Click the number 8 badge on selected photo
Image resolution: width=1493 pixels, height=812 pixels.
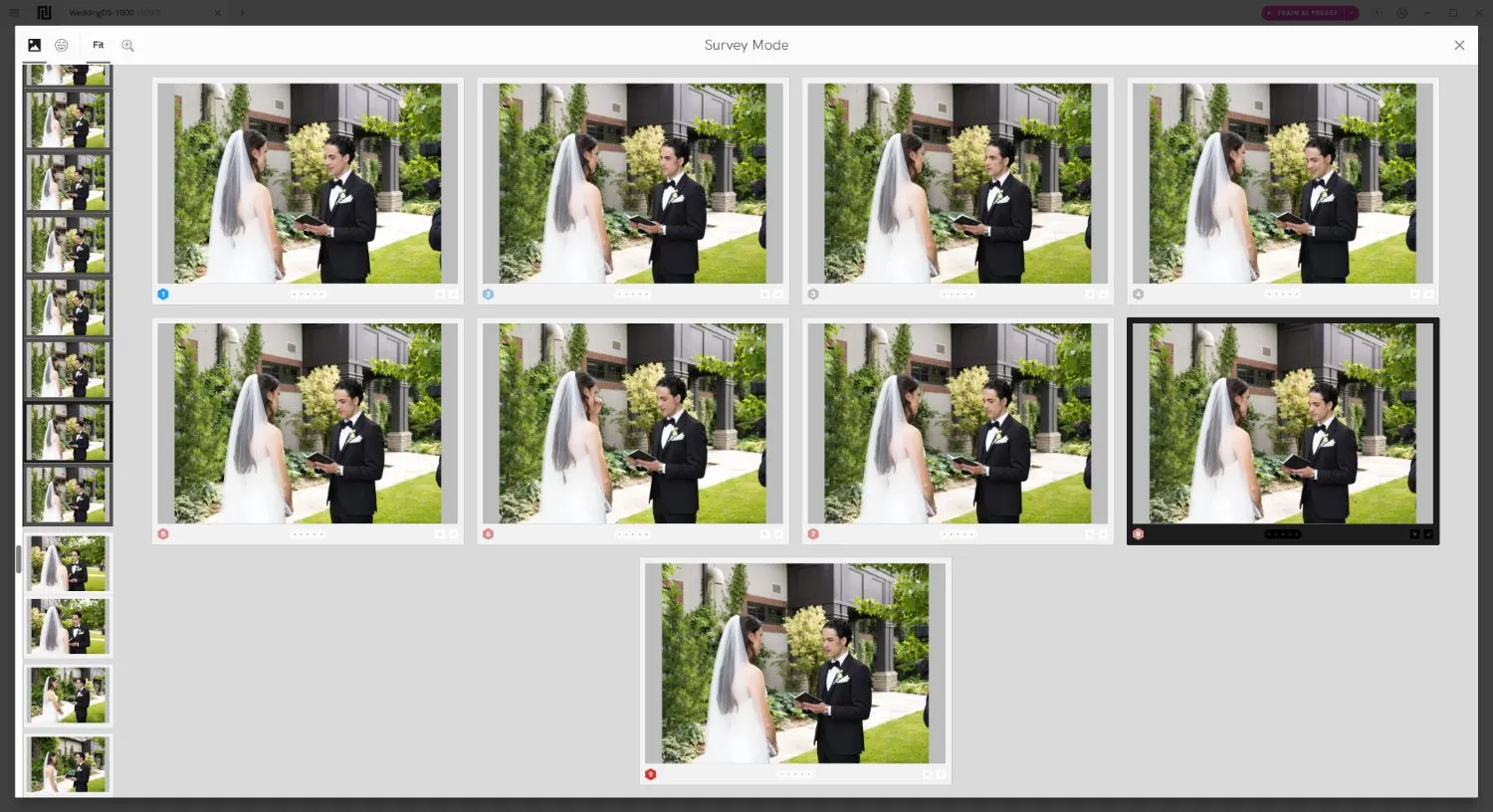(x=1138, y=534)
